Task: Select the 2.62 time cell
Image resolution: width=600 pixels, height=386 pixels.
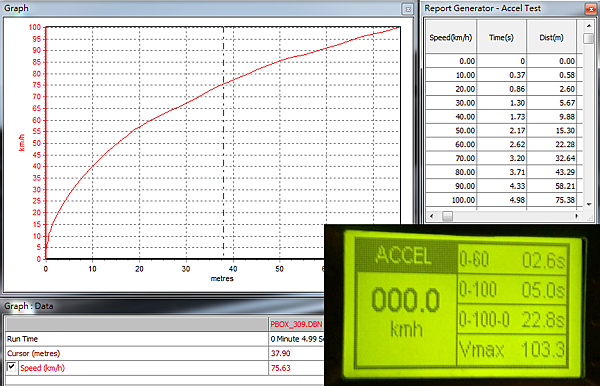Action: (x=501, y=144)
